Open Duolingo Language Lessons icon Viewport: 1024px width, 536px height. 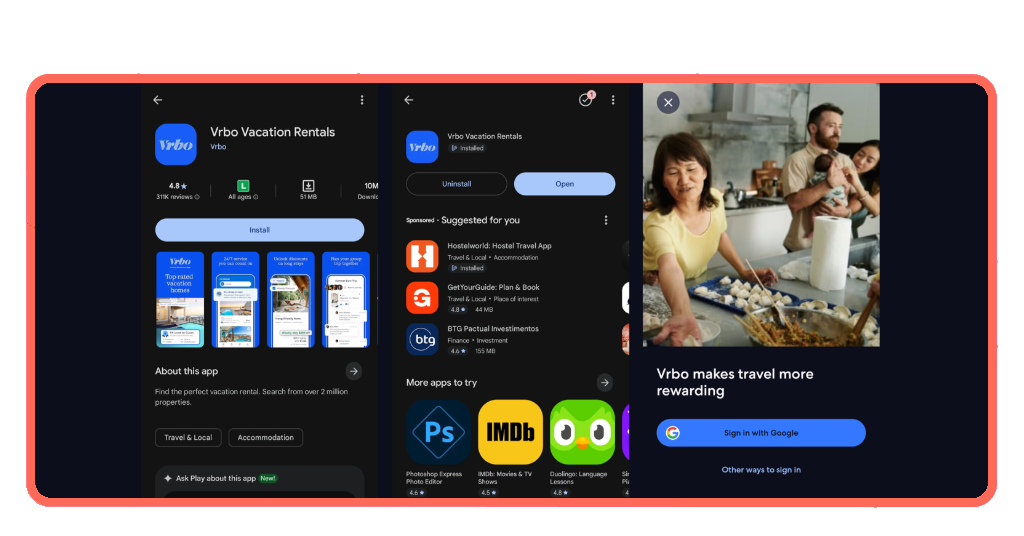point(582,432)
